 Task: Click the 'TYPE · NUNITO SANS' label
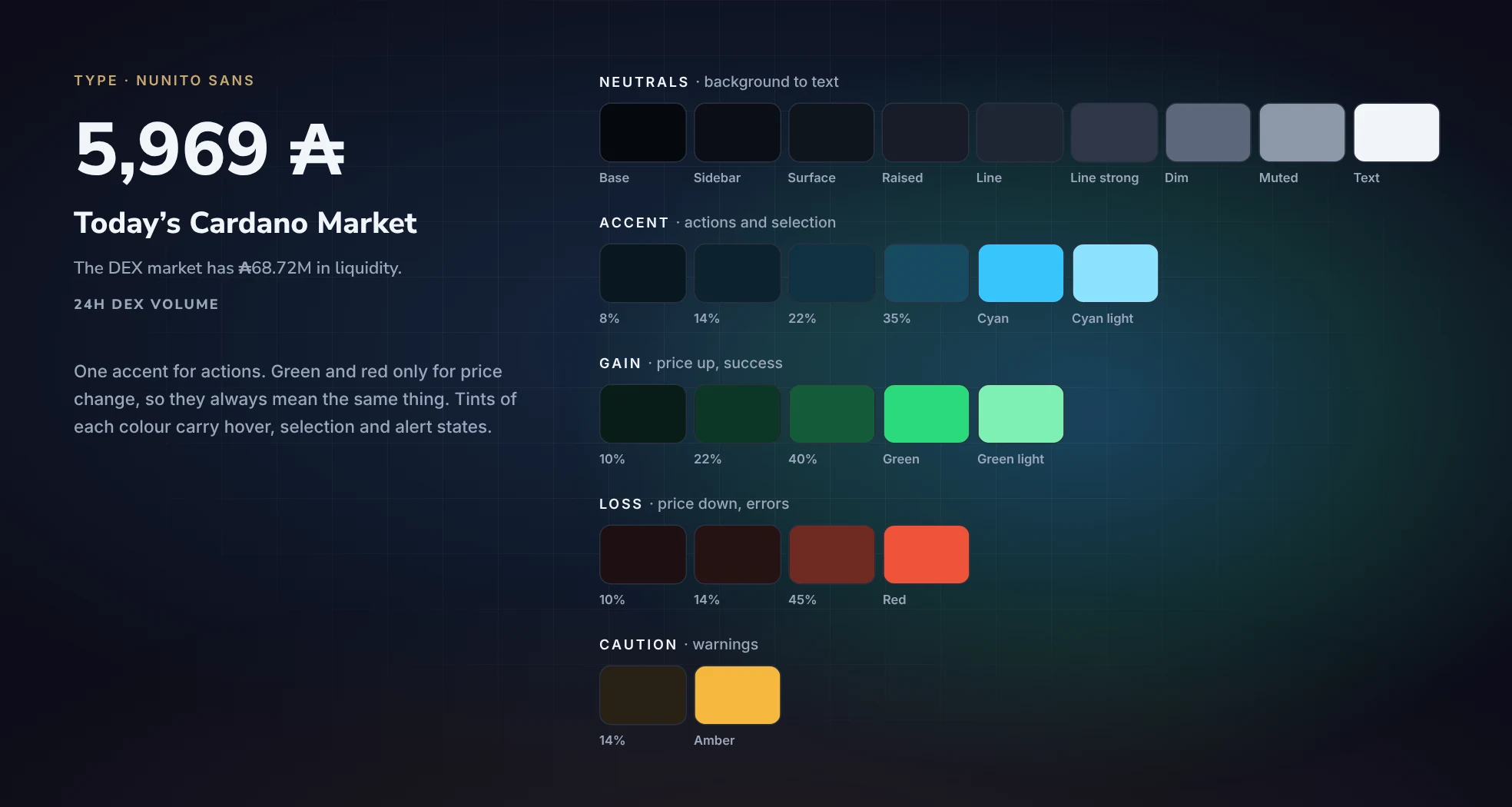pos(164,81)
